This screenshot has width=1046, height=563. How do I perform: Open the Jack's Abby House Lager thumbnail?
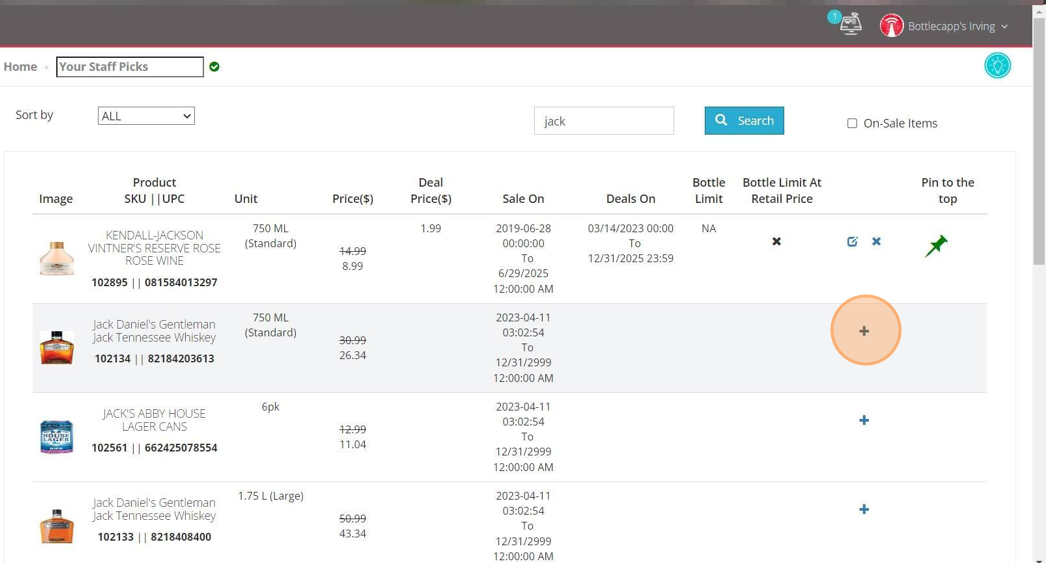coord(57,437)
